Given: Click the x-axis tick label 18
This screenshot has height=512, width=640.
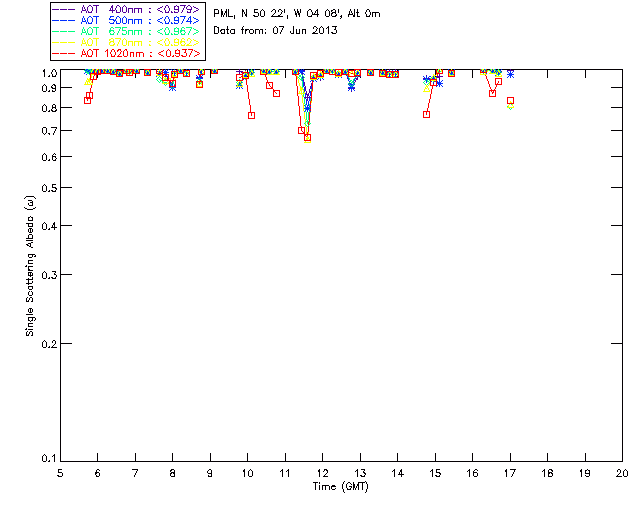Looking at the screenshot, I should [547, 473].
